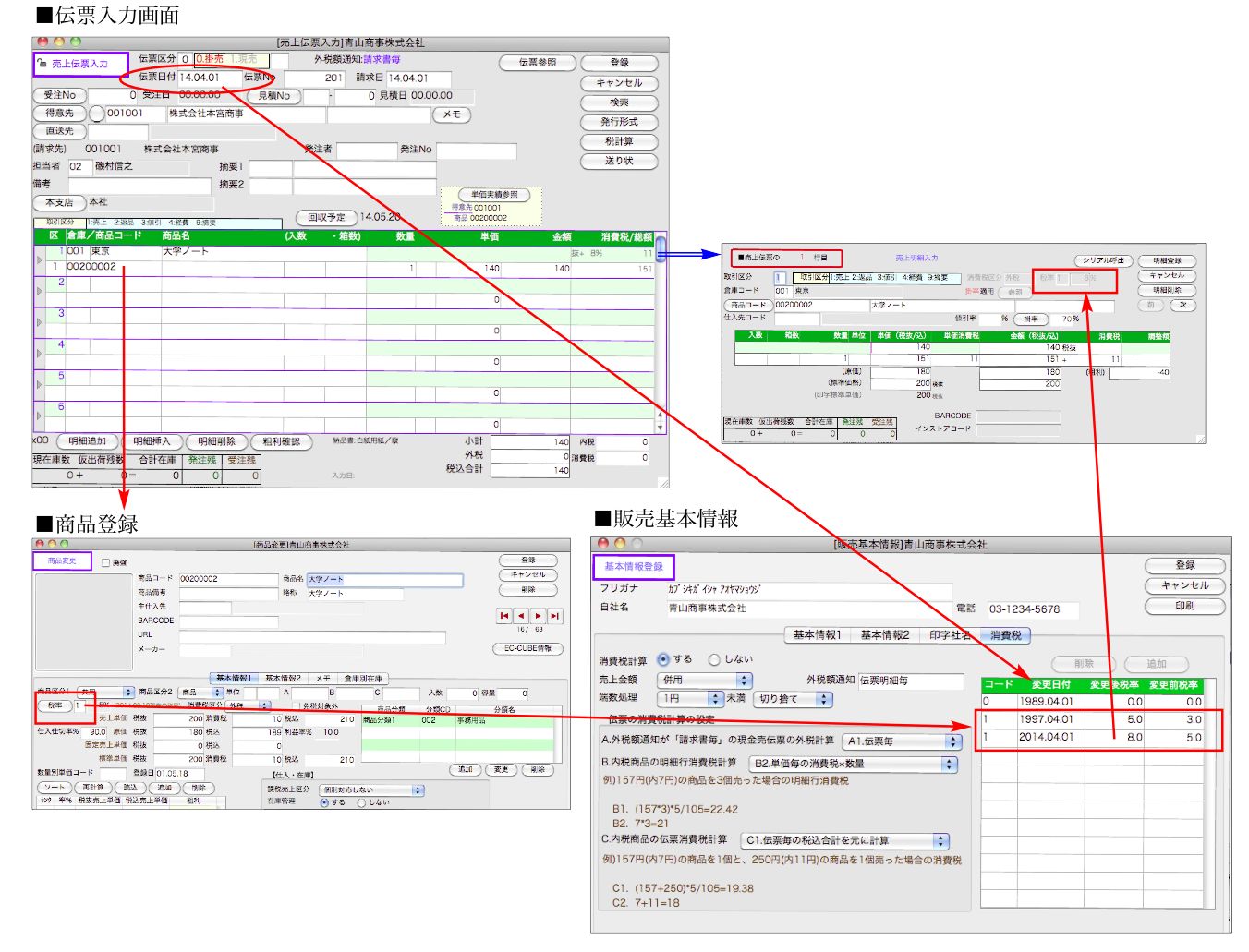Switch to 消費税 tab in 販売基本情報
1249x952 pixels.
pyautogui.click(x=1005, y=635)
